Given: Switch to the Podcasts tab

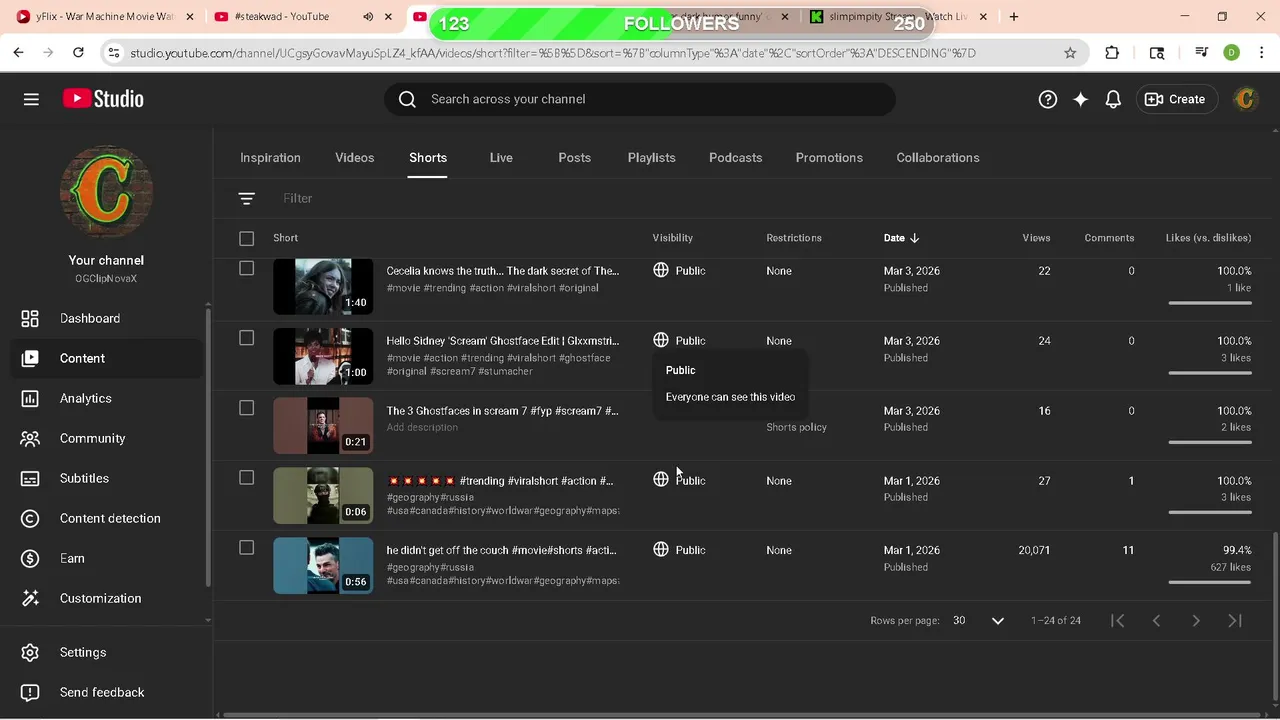Looking at the screenshot, I should tap(735, 158).
